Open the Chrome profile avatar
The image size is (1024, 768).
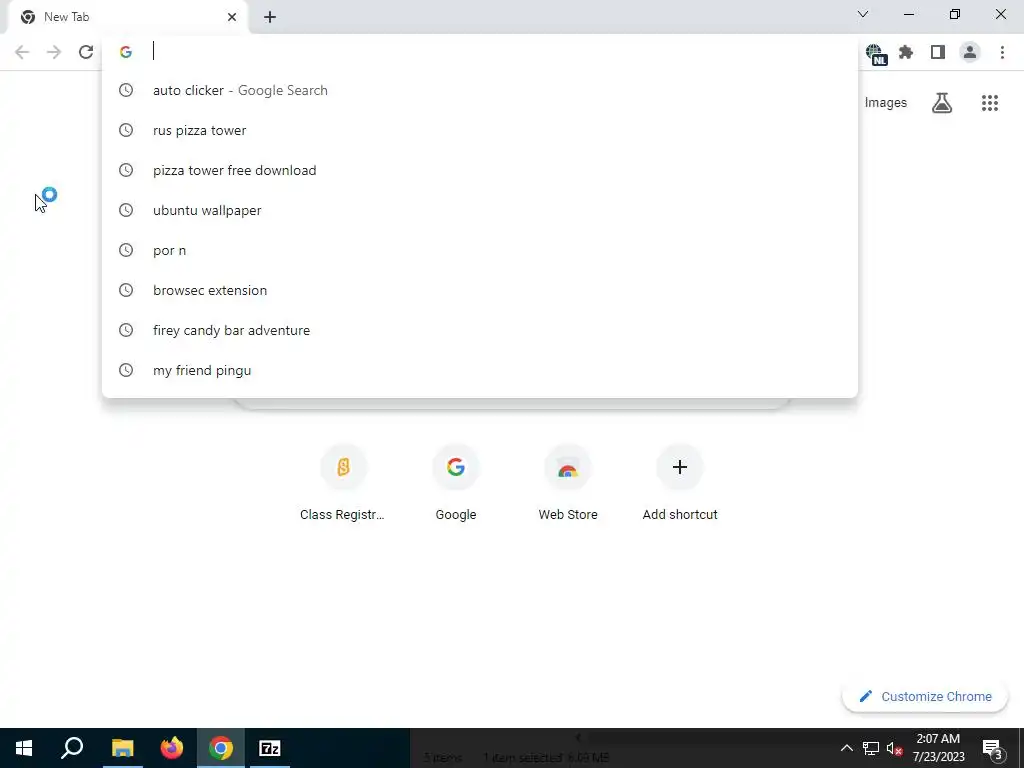click(970, 52)
